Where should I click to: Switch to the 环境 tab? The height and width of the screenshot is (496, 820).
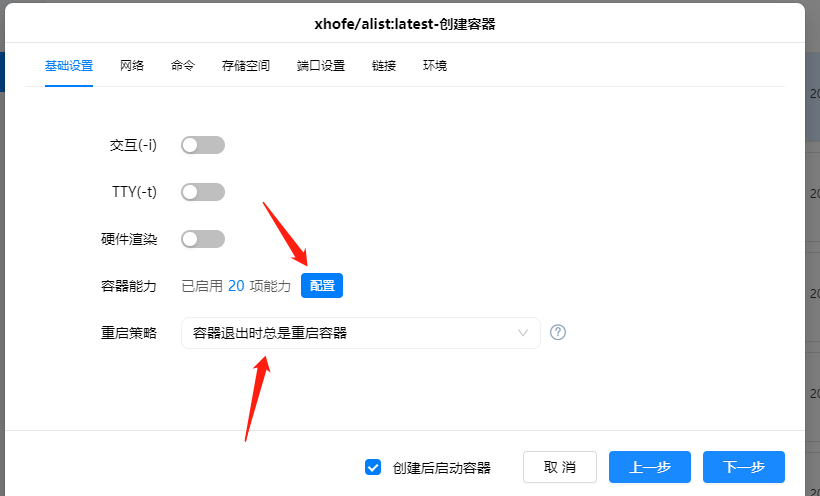(x=435, y=66)
